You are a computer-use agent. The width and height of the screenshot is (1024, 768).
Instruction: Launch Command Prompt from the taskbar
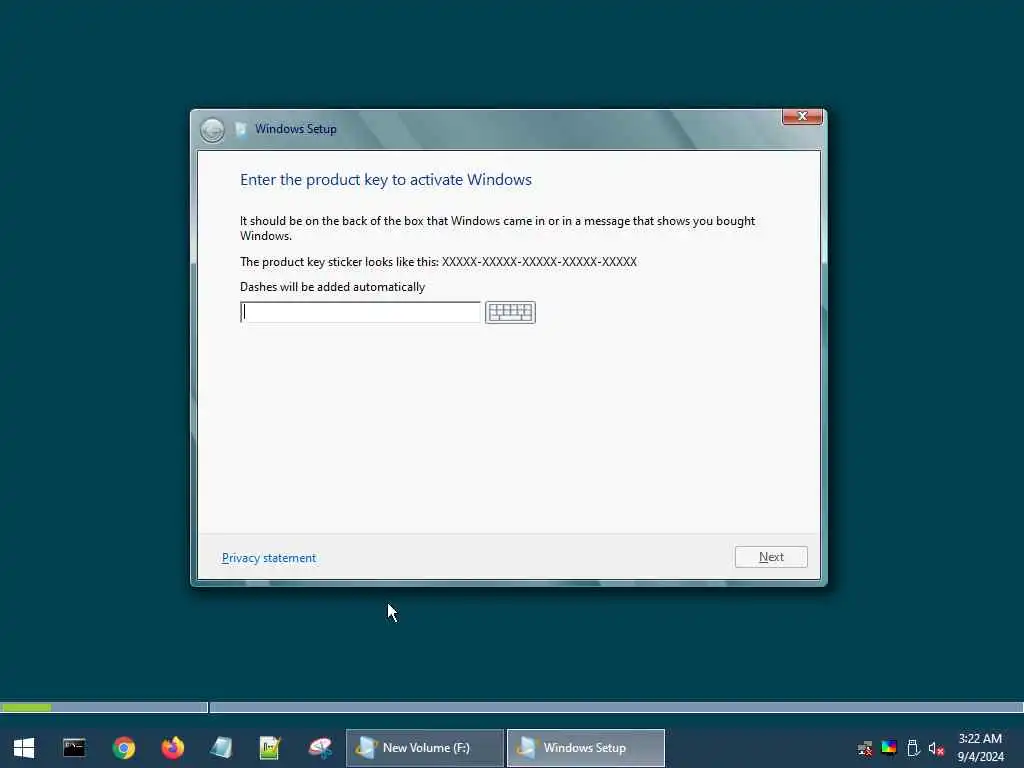[x=74, y=748]
